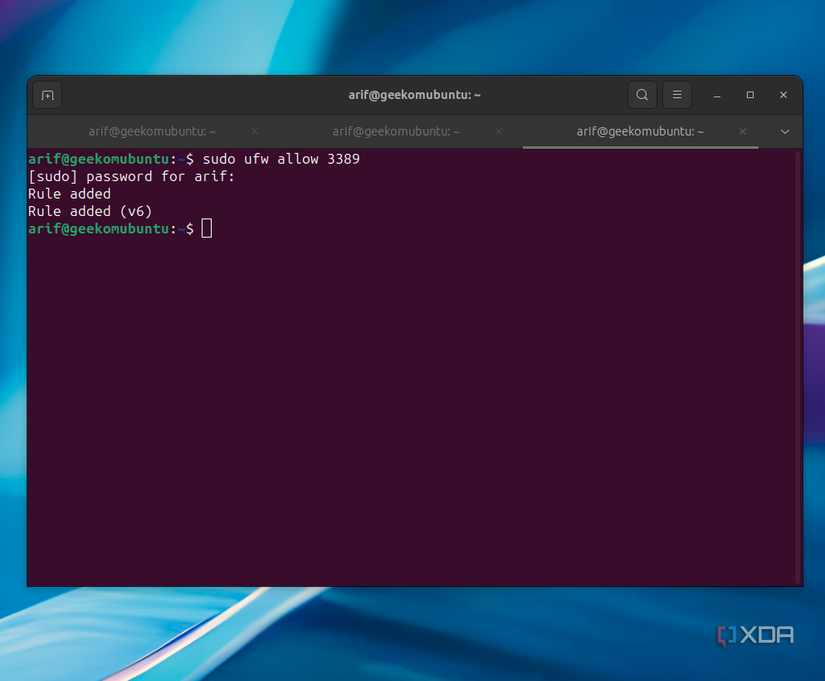Switch to the first arif@geekomubuntu tab
Image resolution: width=825 pixels, height=681 pixels.
click(x=152, y=132)
